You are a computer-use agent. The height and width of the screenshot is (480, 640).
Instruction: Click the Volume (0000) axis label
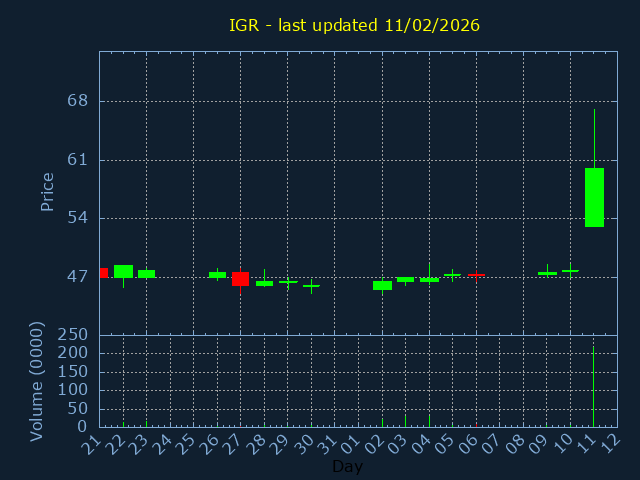point(37,381)
